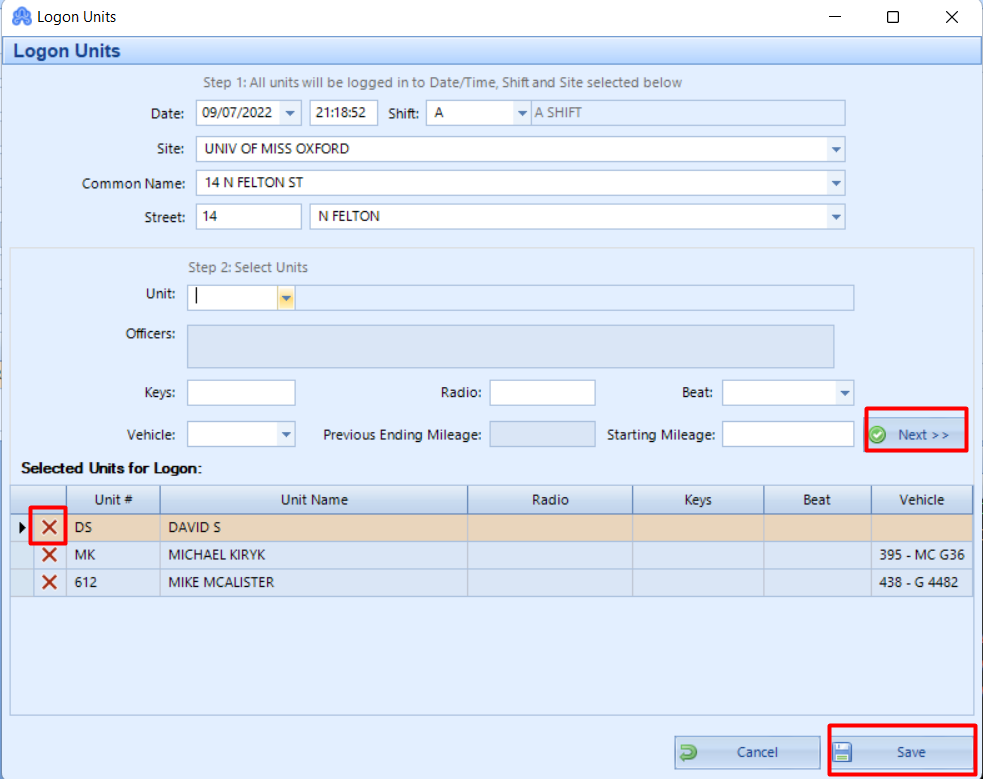Remove unit 612 with the red X icon
The height and width of the screenshot is (779, 983).
(47, 582)
